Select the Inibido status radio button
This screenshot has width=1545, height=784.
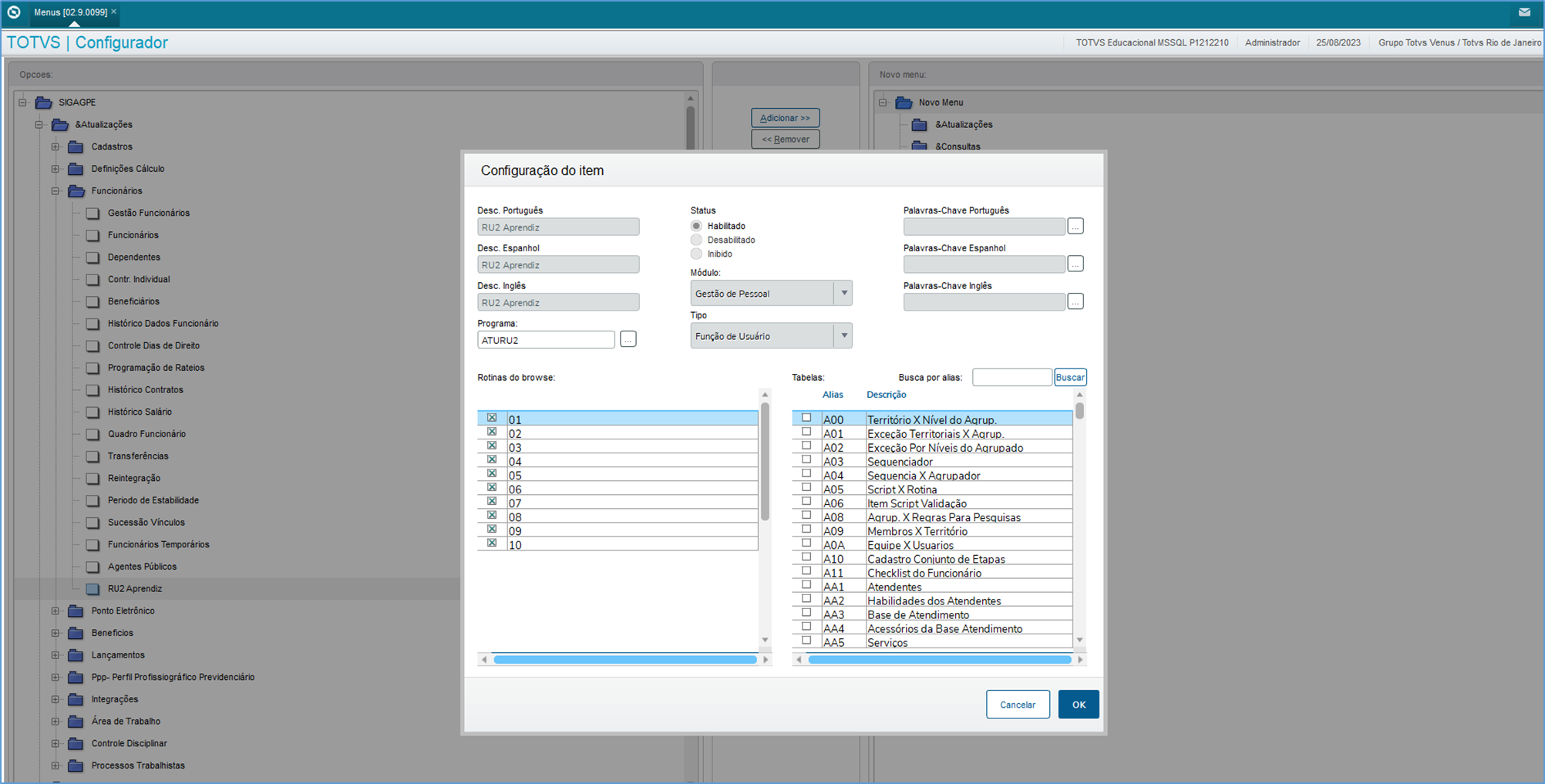(696, 254)
